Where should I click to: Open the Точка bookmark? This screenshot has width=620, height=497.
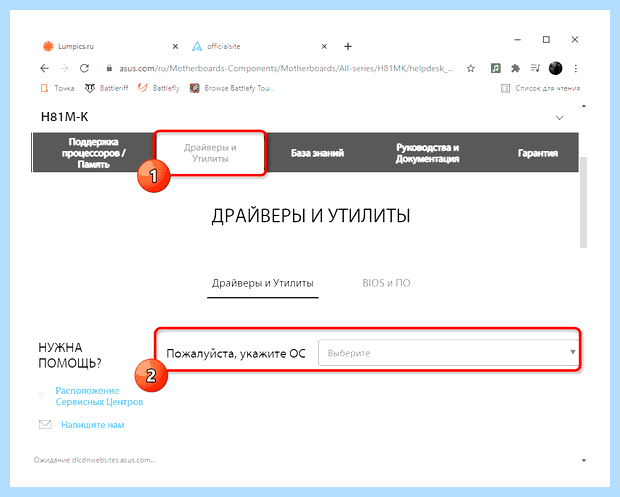pos(58,88)
